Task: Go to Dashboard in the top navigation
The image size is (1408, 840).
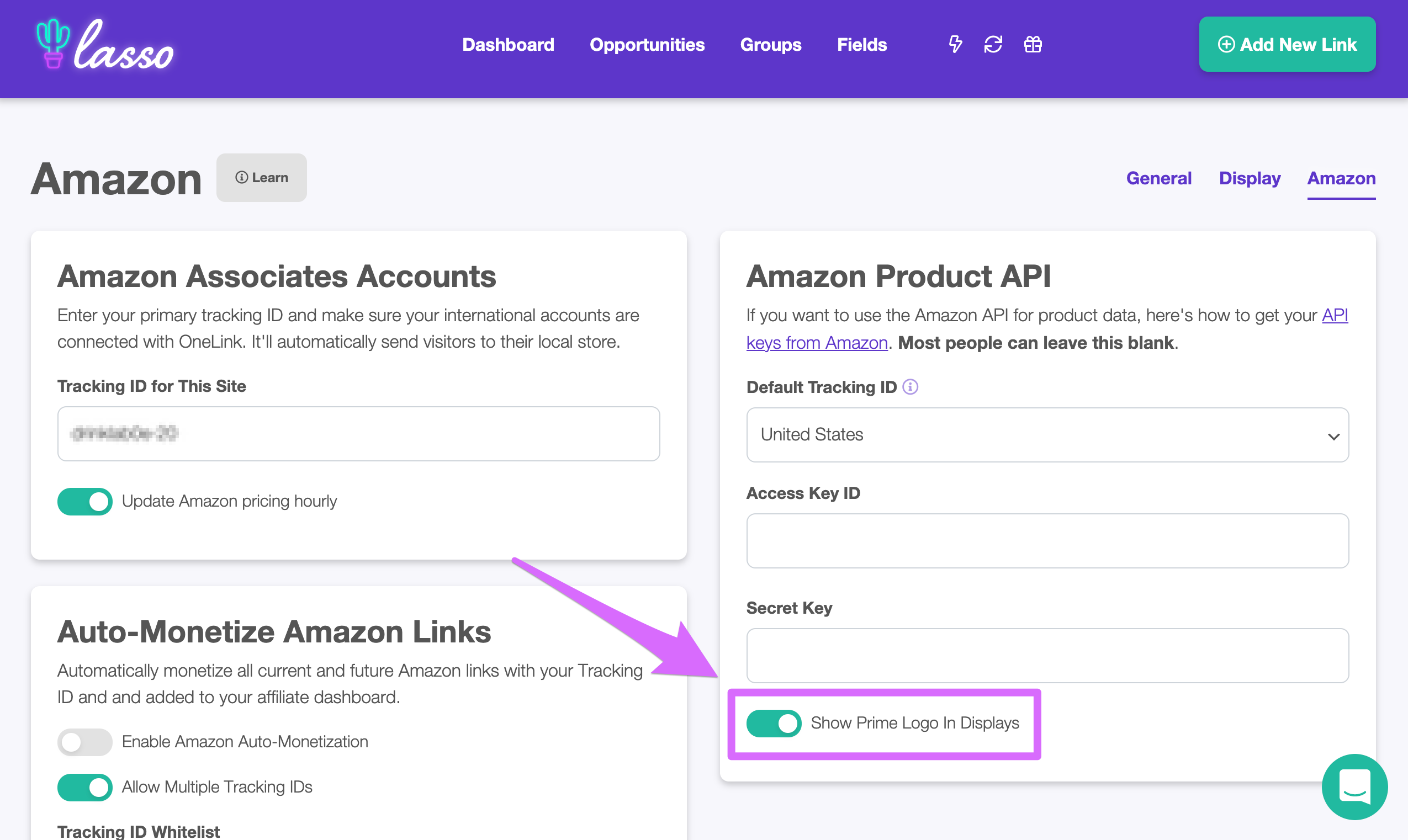Action: (508, 44)
